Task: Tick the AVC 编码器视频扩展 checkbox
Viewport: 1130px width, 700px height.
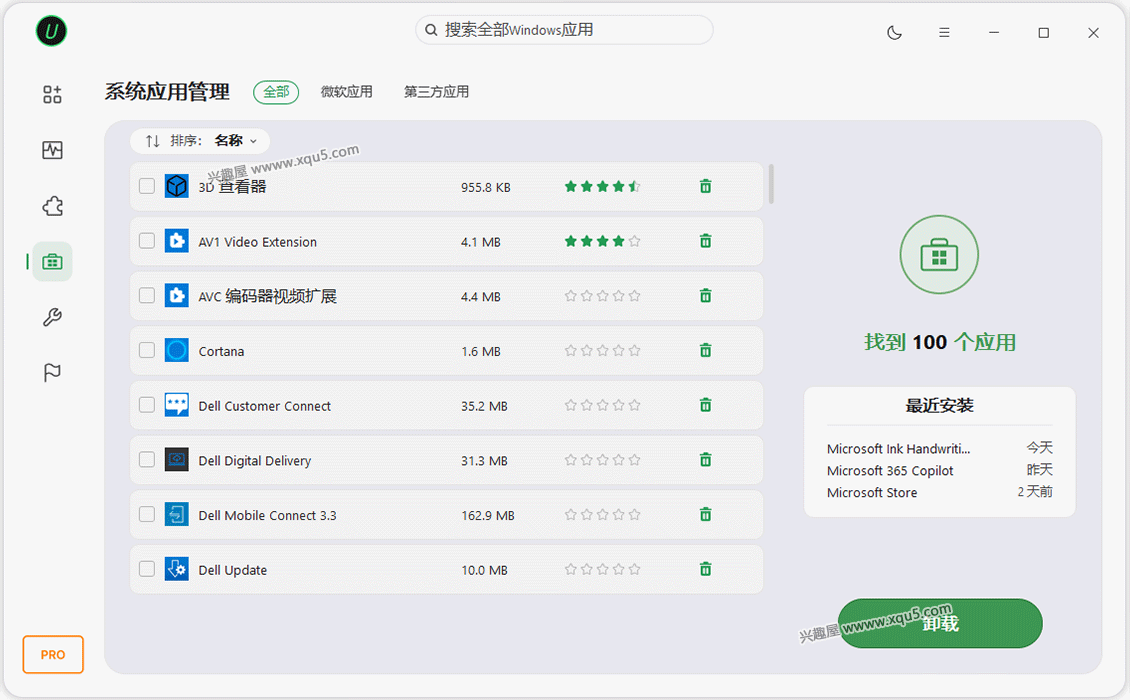Action: [x=147, y=296]
